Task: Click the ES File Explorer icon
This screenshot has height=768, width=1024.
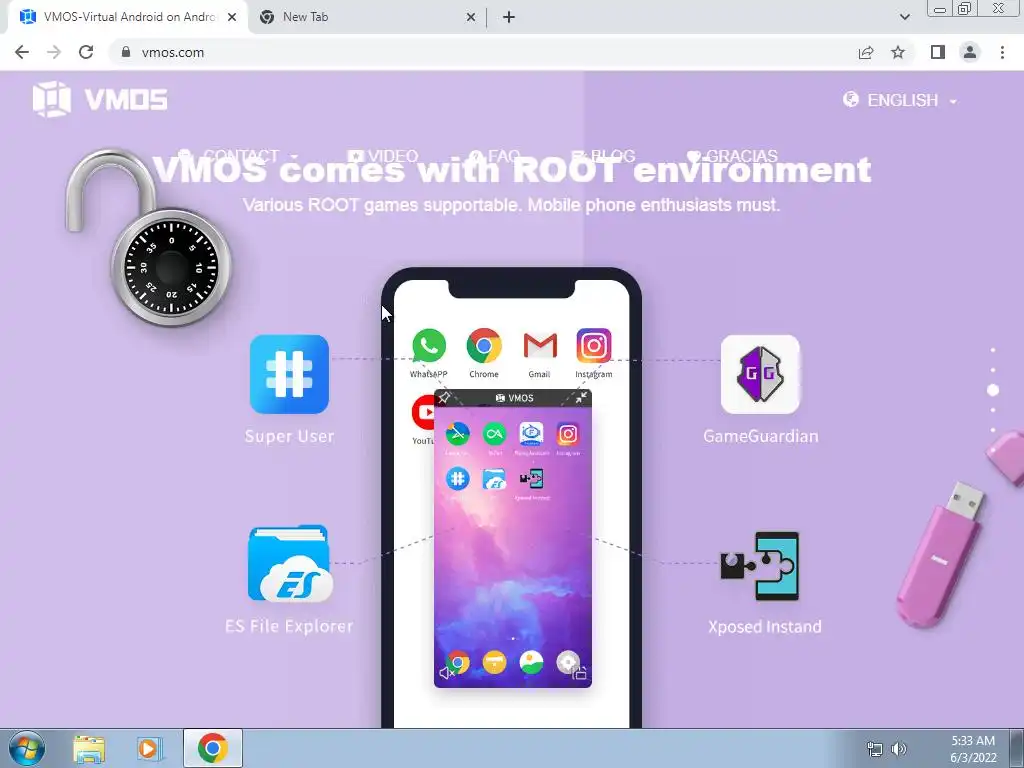Action: 290,563
